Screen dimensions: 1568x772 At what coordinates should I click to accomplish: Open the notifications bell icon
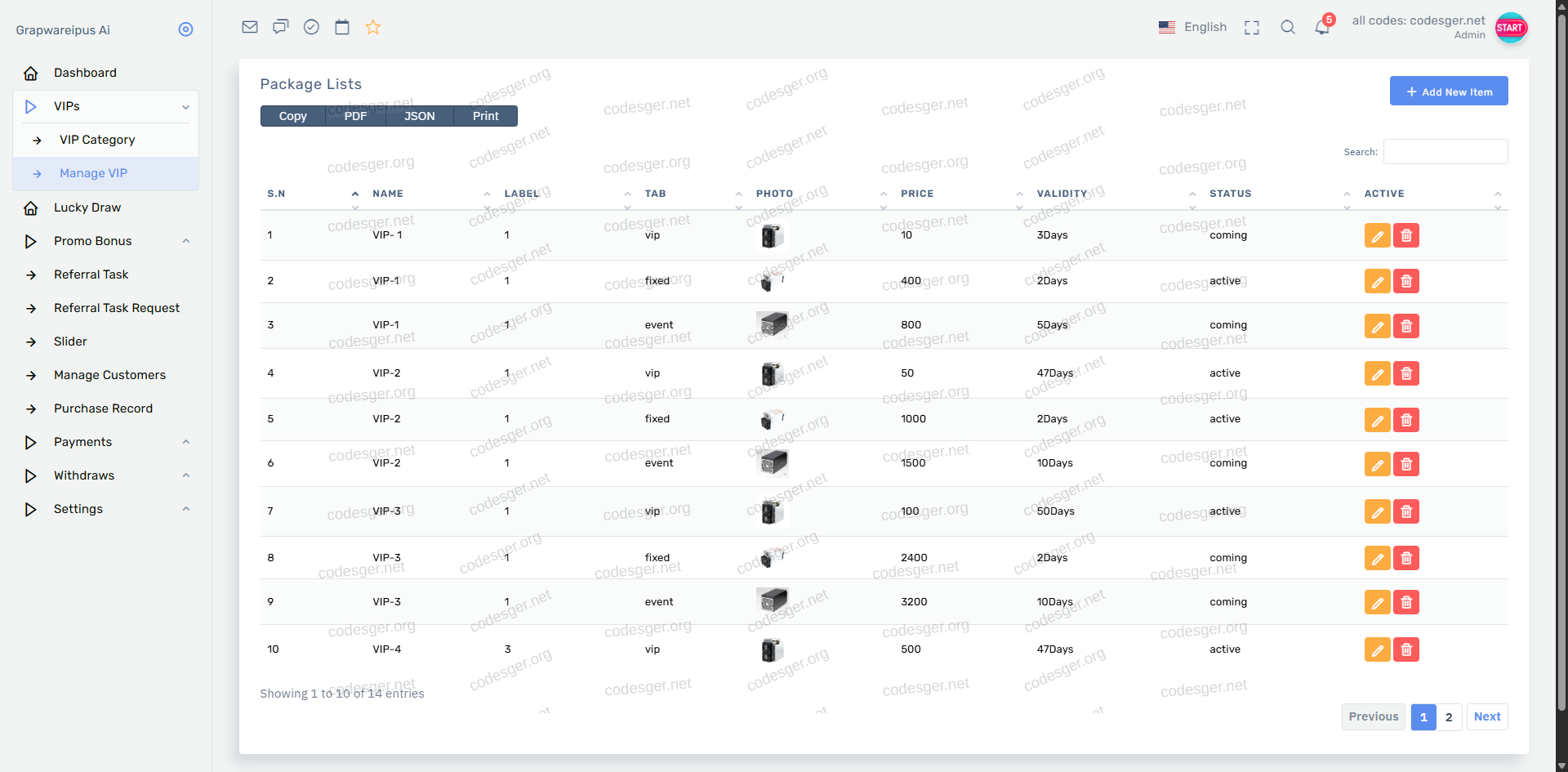coord(1322,27)
